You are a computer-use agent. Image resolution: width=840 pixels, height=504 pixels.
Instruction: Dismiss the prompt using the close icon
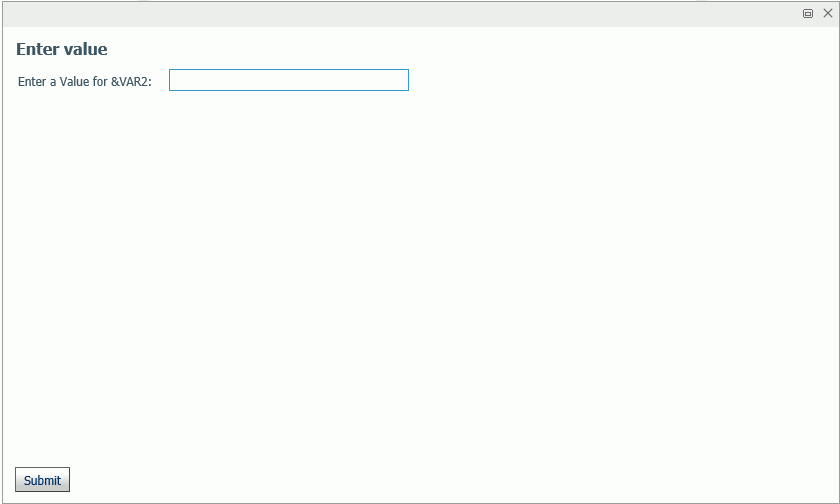(x=828, y=13)
